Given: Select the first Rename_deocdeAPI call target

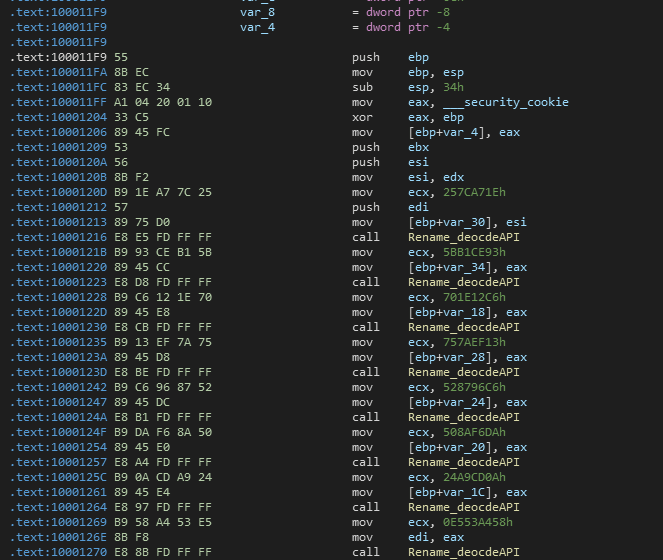Looking at the screenshot, I should click(x=463, y=237).
